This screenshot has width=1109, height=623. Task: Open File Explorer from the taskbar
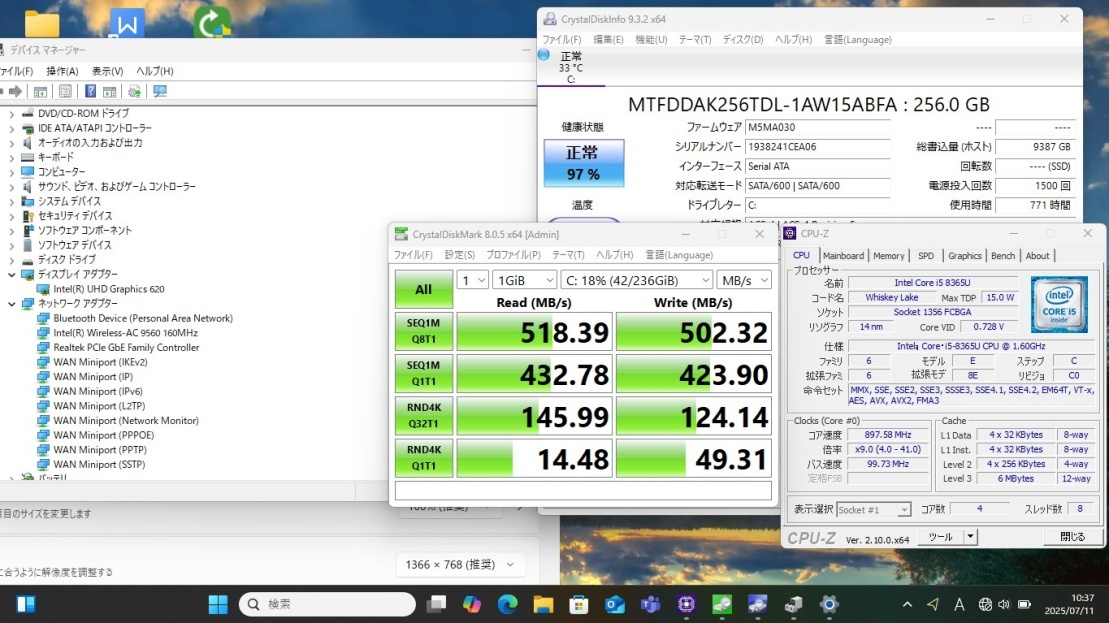543,604
